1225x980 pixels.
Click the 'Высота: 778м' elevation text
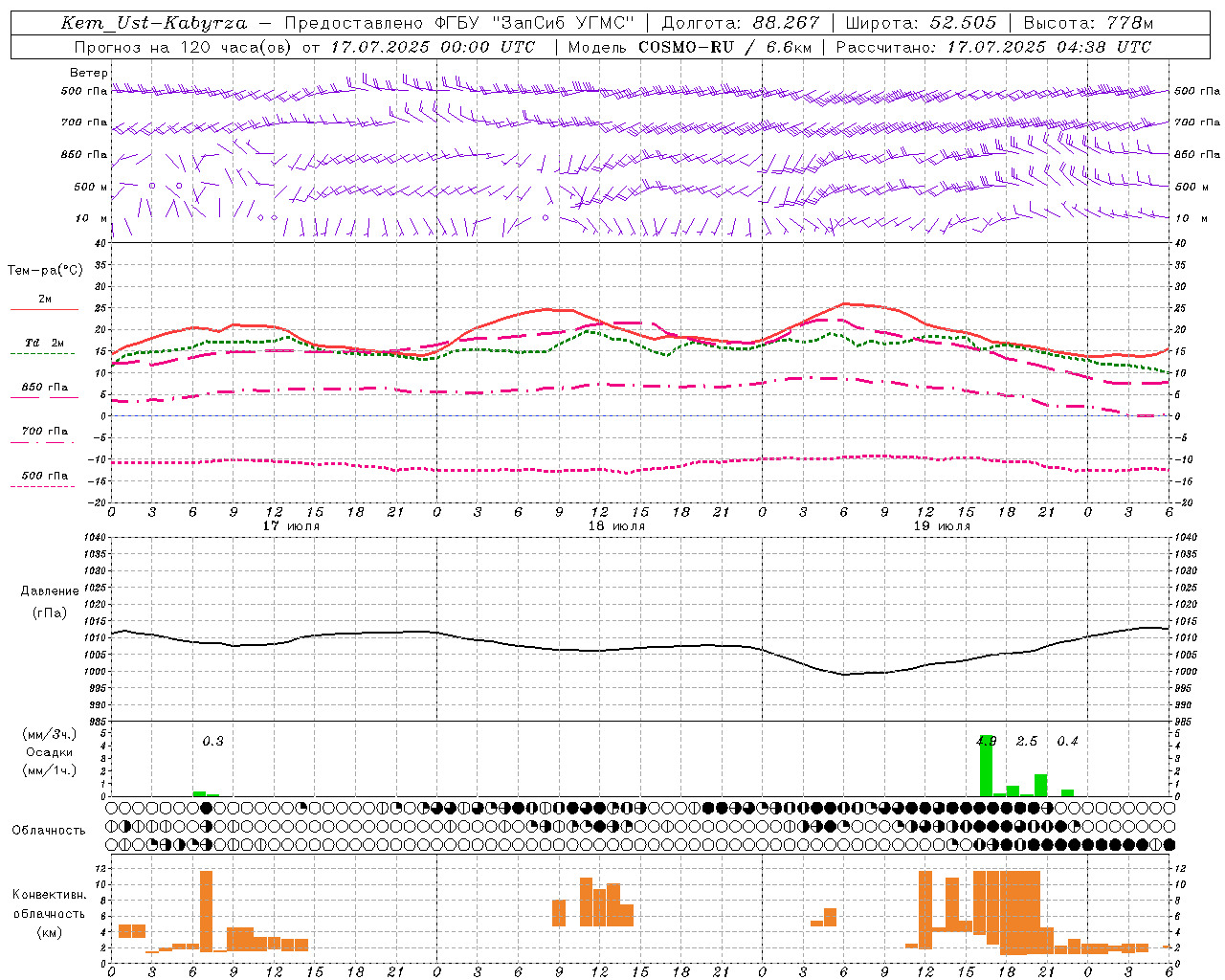pyautogui.click(x=1088, y=23)
